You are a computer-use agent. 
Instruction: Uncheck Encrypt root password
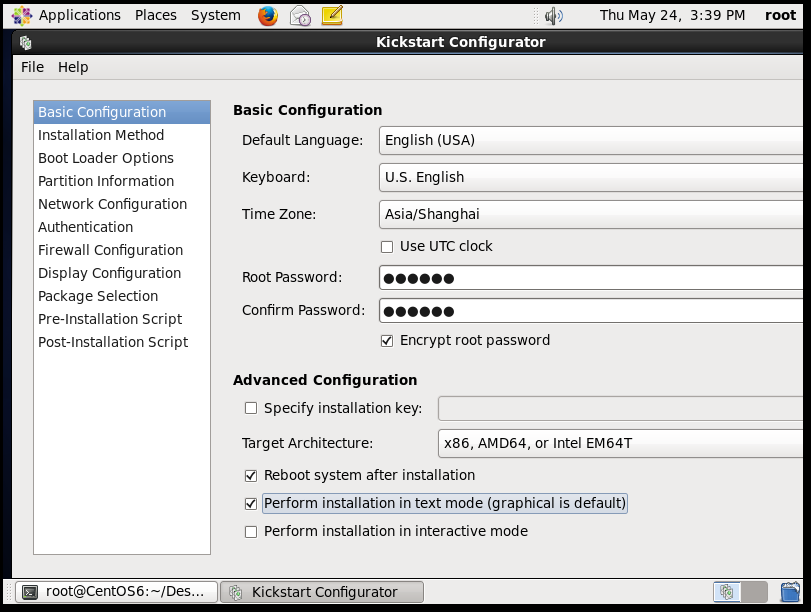click(387, 341)
